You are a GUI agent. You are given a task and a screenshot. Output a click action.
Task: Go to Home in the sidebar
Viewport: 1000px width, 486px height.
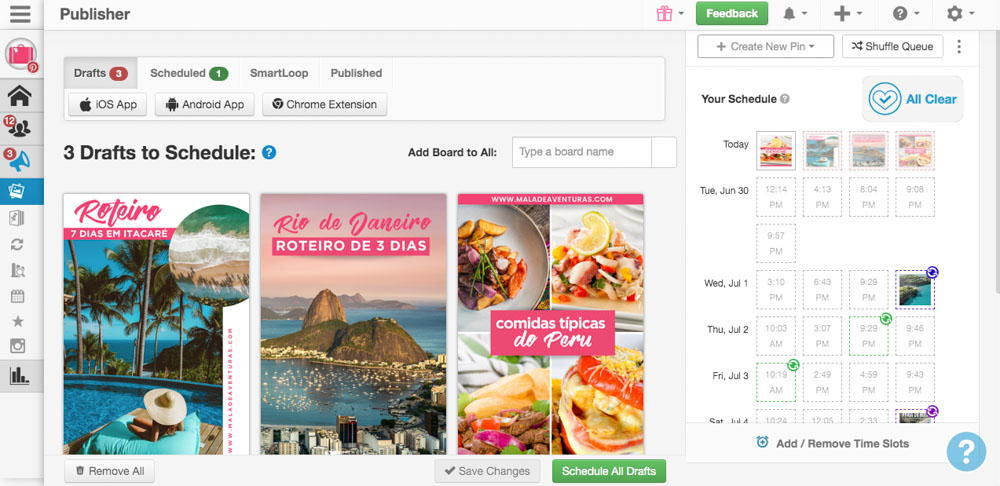coord(20,95)
